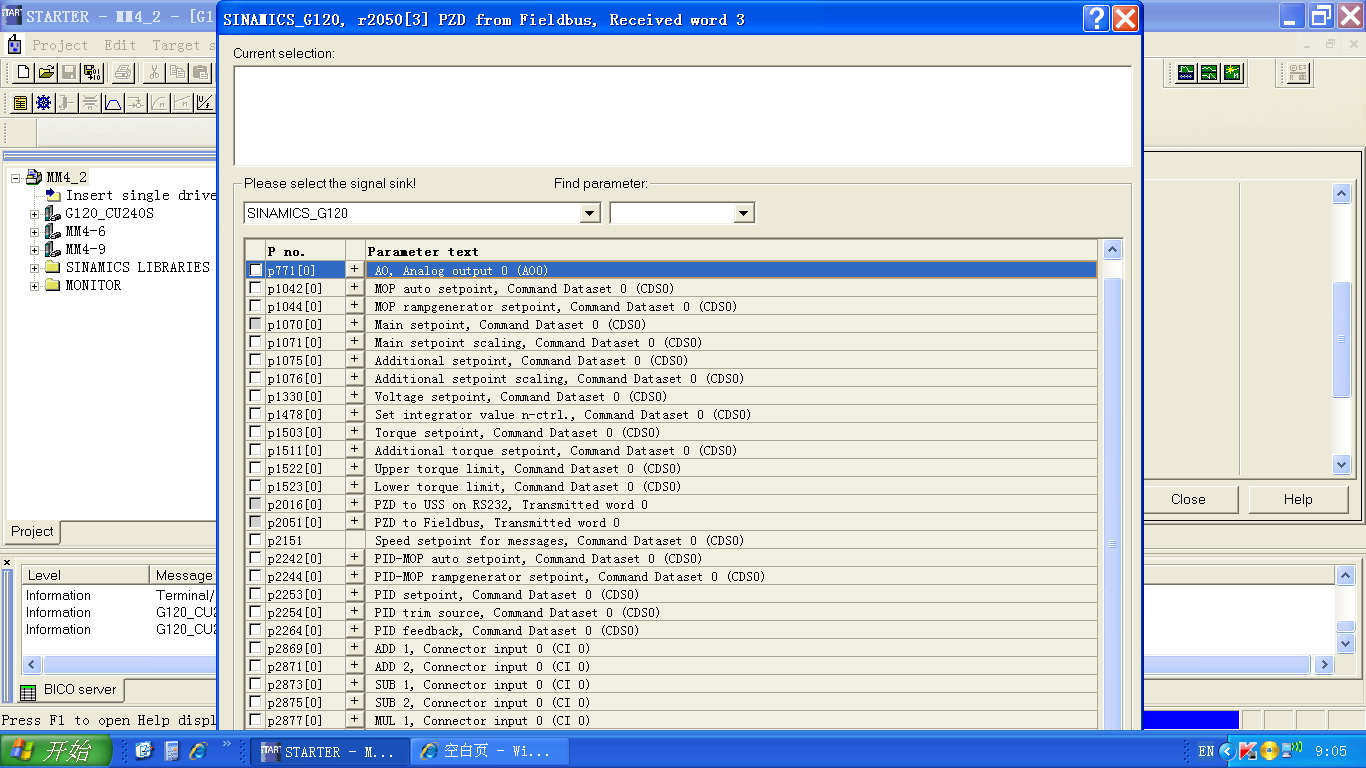The width and height of the screenshot is (1366, 768).
Task: Tick the checkbox for p771[0]
Action: click(x=256, y=270)
